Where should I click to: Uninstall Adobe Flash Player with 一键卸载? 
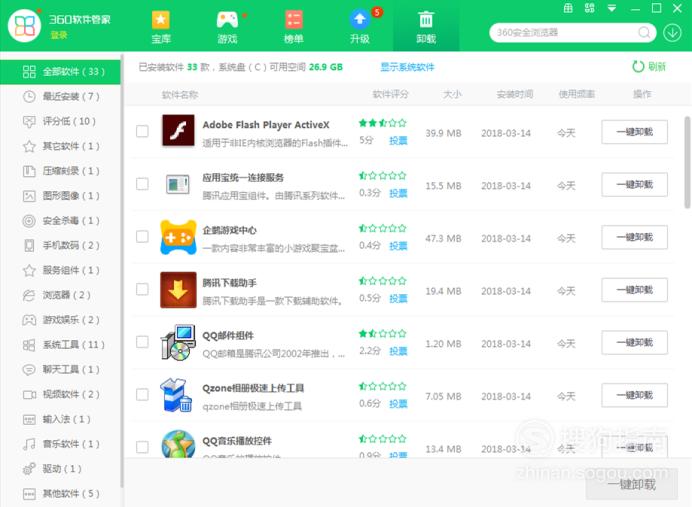634,131
